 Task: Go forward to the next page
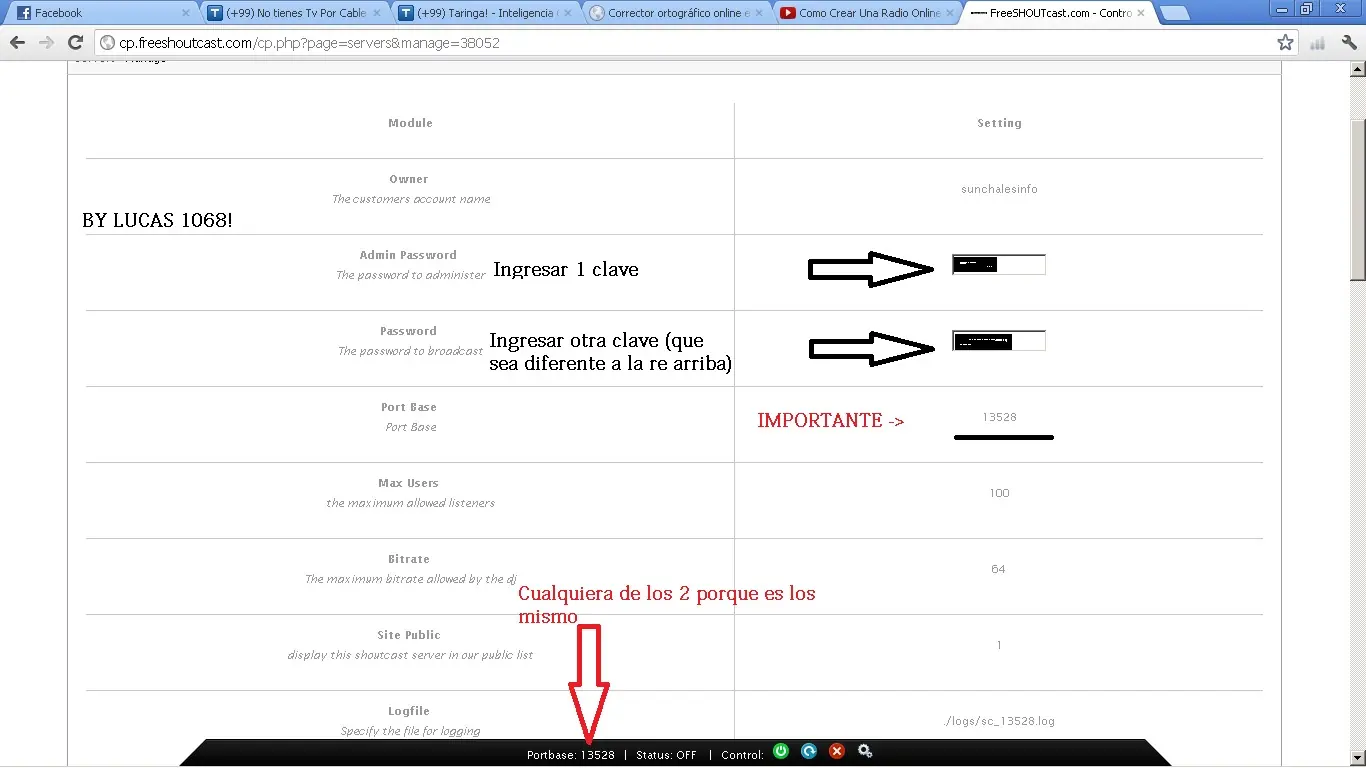(x=46, y=43)
